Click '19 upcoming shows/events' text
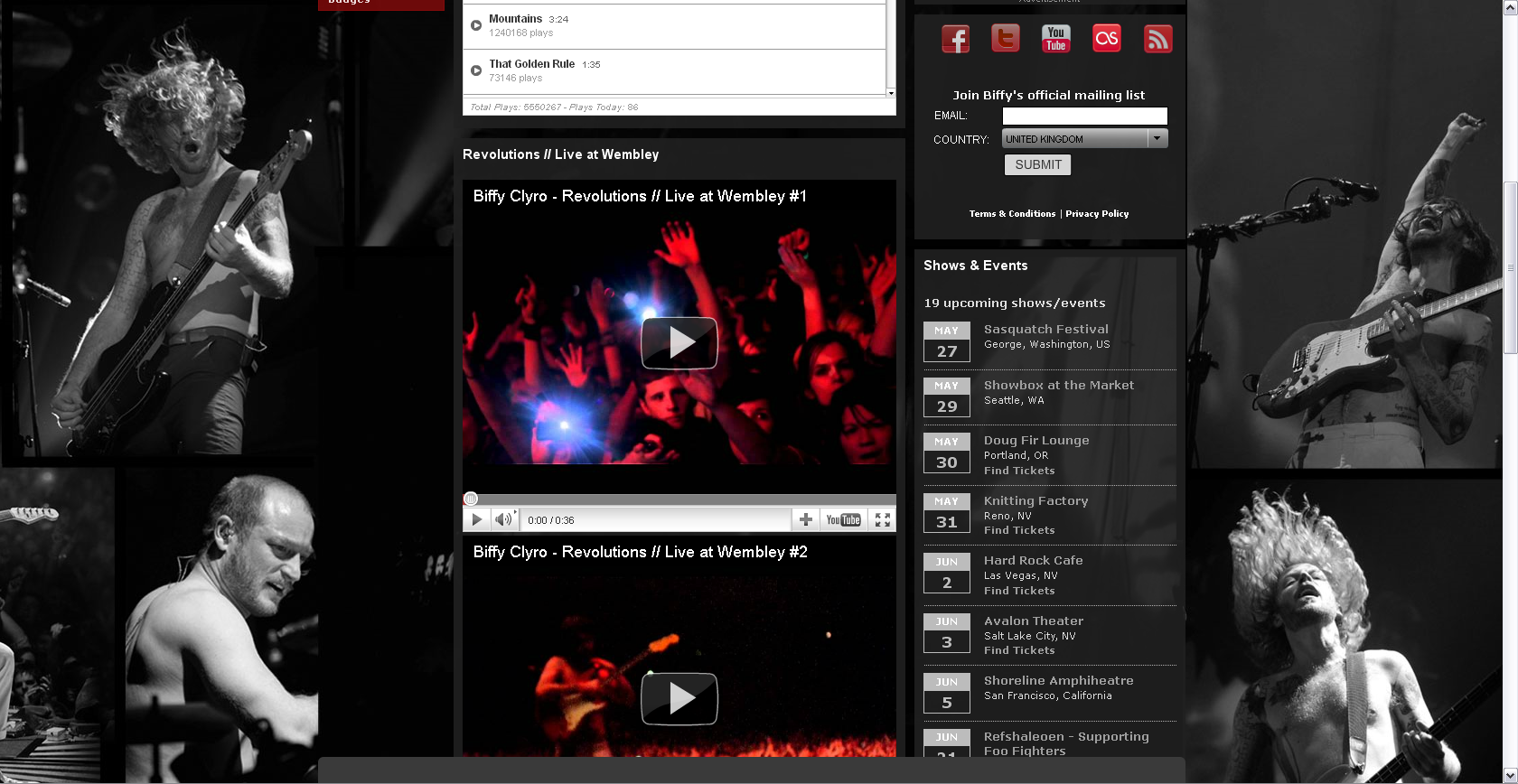Image resolution: width=1518 pixels, height=784 pixels. pos(1015,303)
